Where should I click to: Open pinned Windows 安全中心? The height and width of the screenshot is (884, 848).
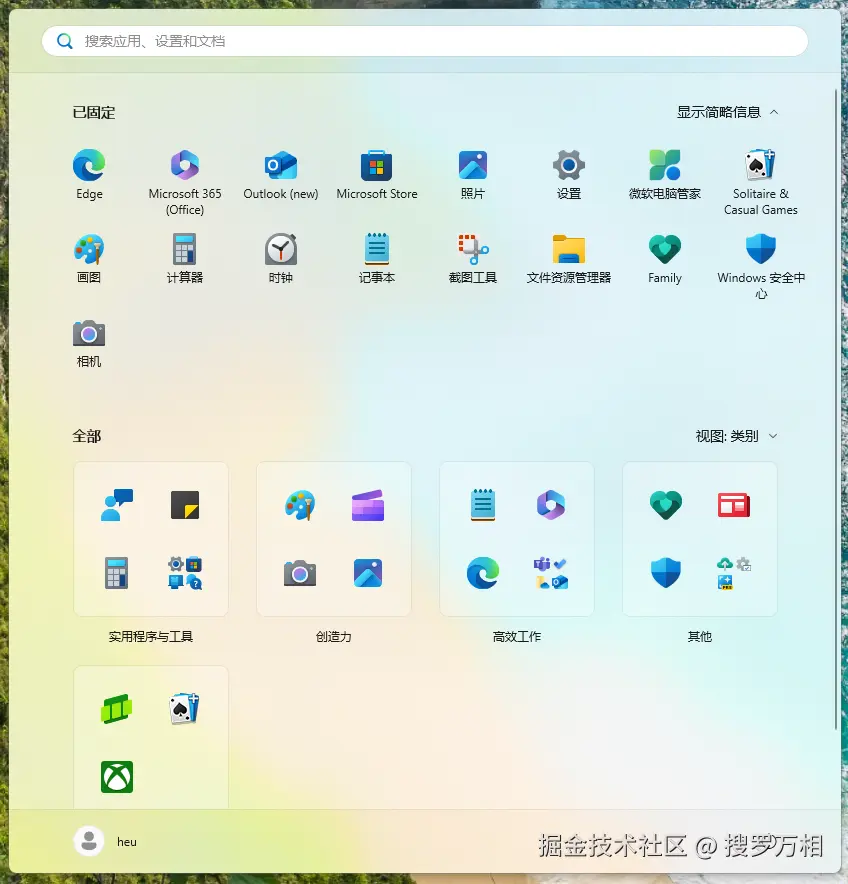tap(761, 266)
